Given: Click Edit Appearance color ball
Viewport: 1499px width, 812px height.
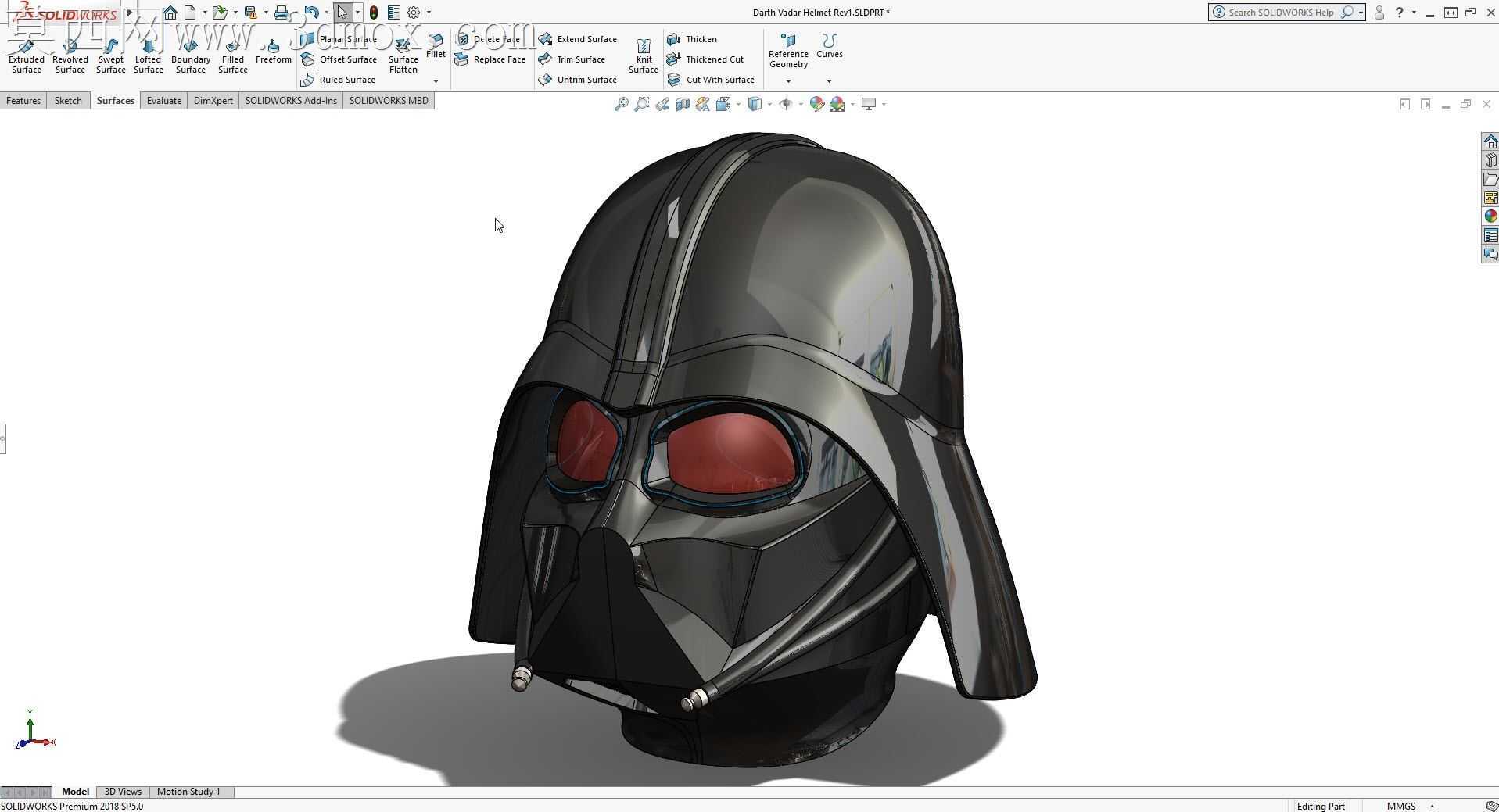Looking at the screenshot, I should tap(817, 104).
